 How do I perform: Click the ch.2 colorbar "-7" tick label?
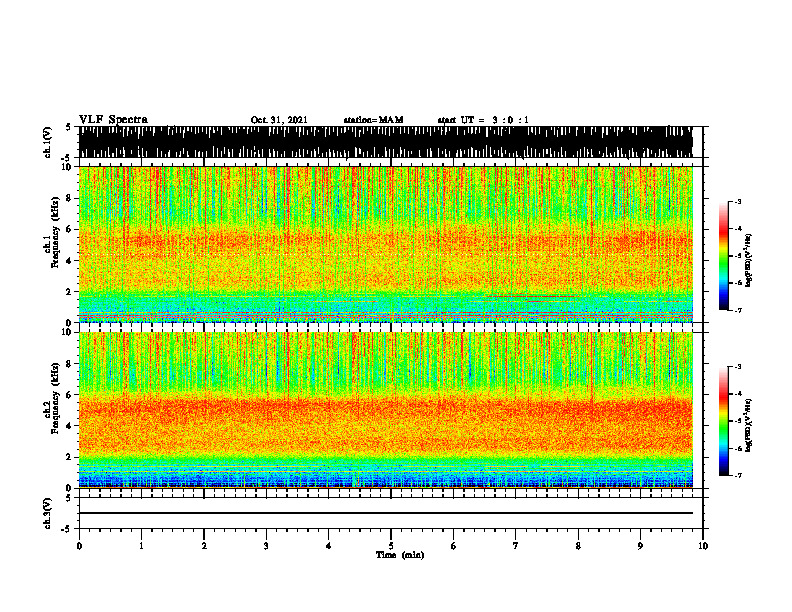tap(738, 475)
